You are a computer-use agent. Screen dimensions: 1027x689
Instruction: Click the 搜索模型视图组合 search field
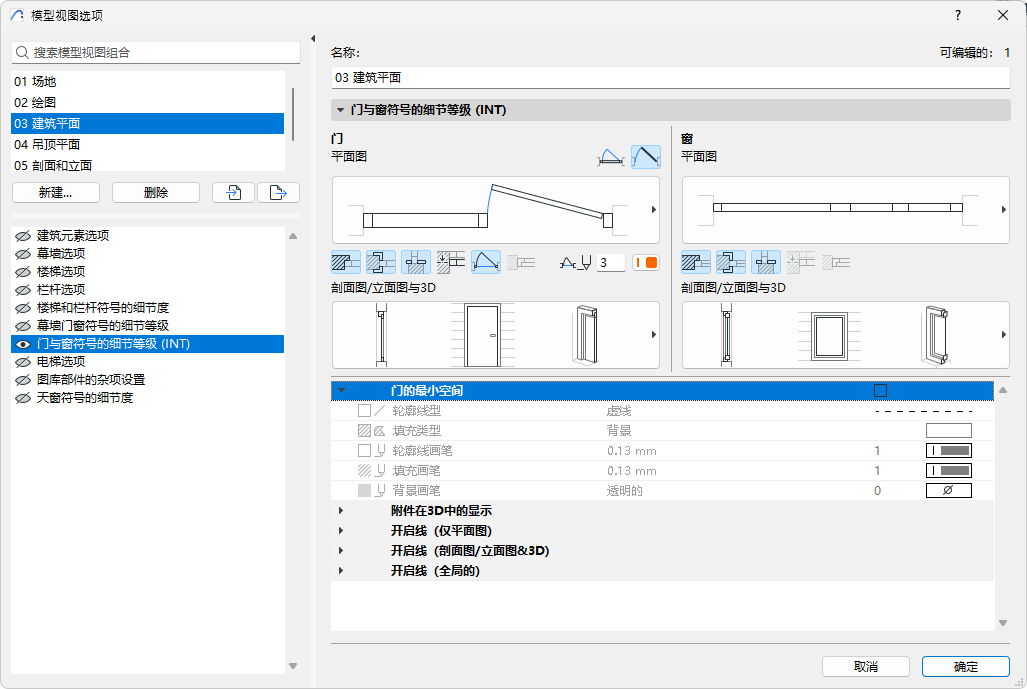tap(156, 52)
